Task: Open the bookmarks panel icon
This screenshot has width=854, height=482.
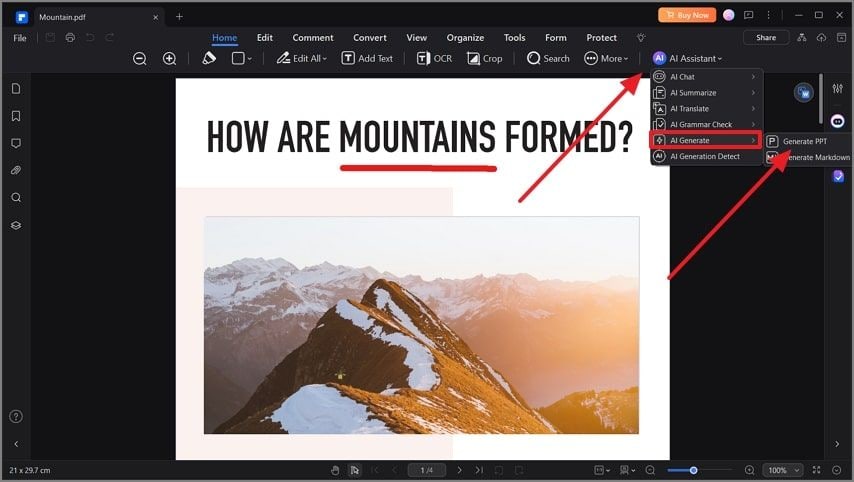Action: (x=16, y=116)
